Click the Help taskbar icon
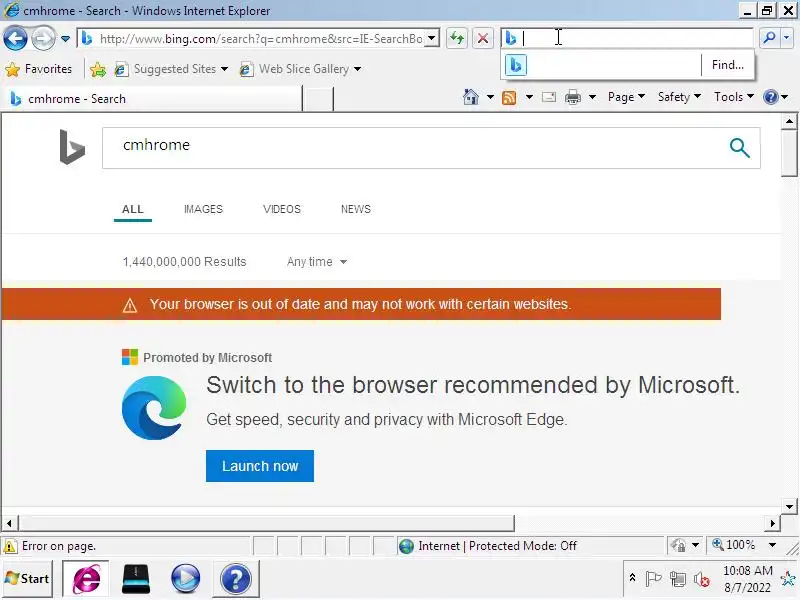The width and height of the screenshot is (800, 600). click(235, 579)
